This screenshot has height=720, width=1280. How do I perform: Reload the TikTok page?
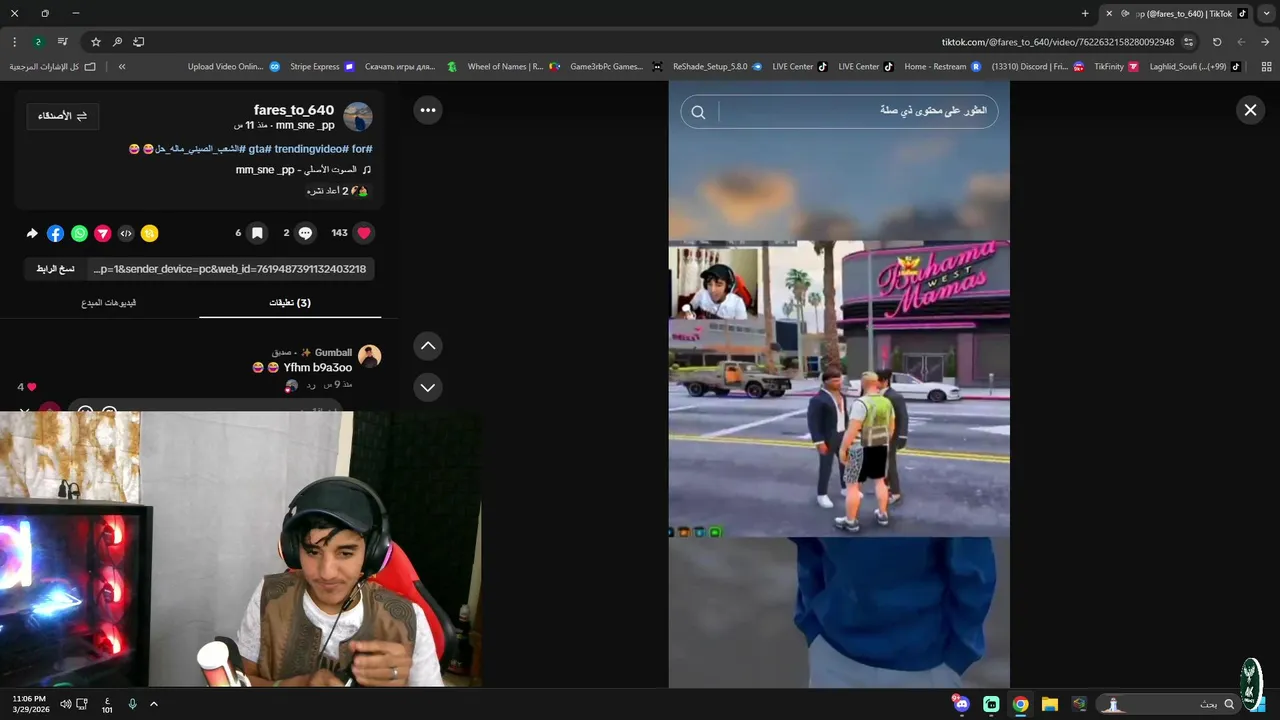1217,42
